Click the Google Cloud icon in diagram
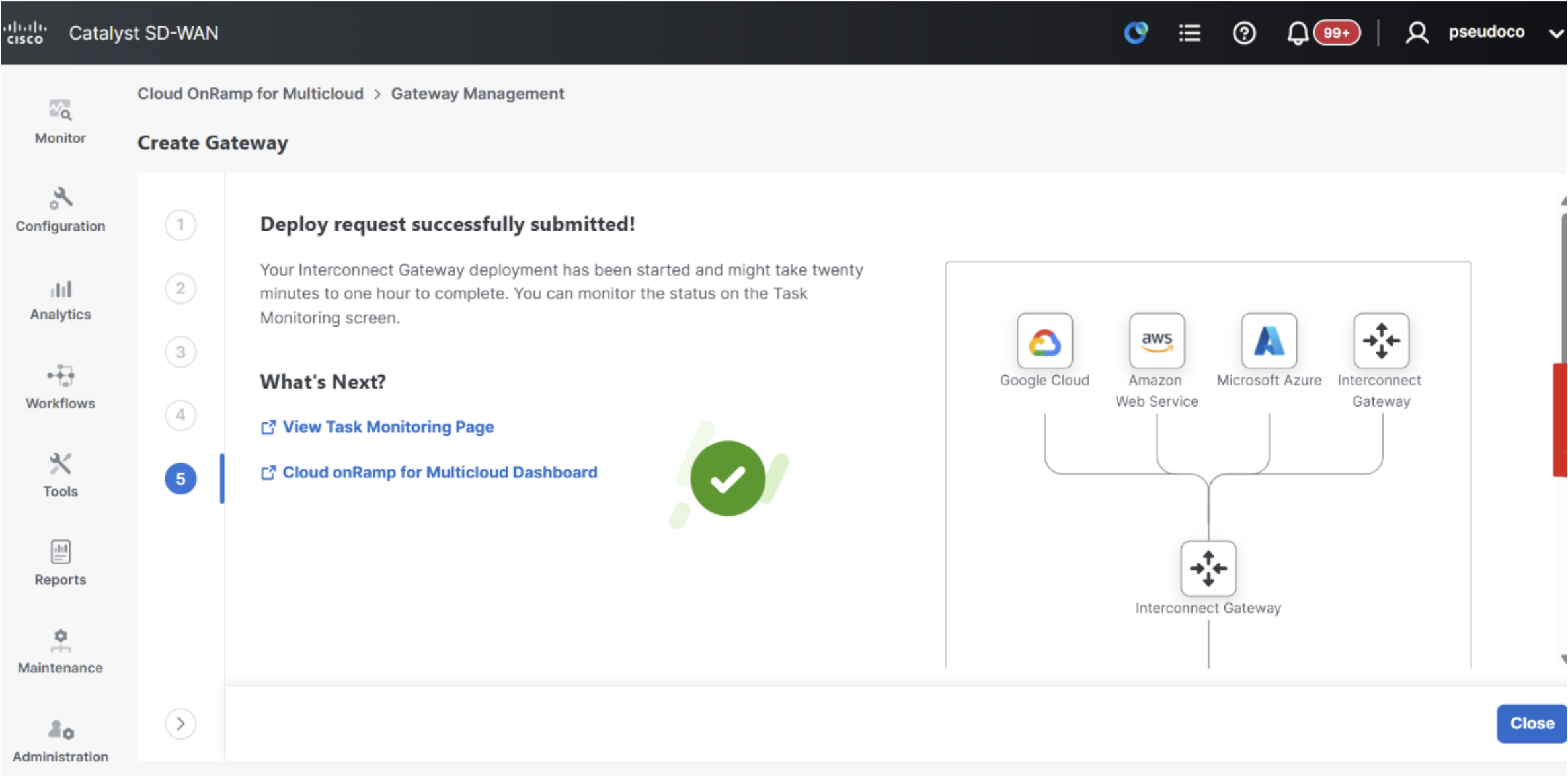 1044,340
